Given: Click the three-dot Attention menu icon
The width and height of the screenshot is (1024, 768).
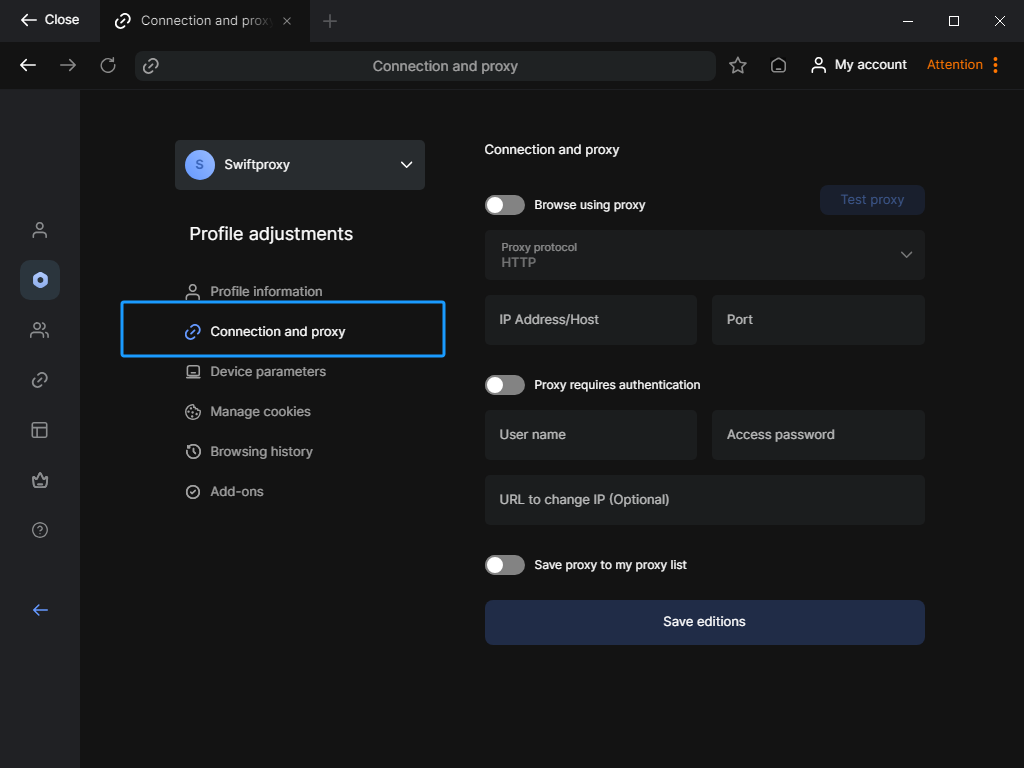Looking at the screenshot, I should 995,65.
